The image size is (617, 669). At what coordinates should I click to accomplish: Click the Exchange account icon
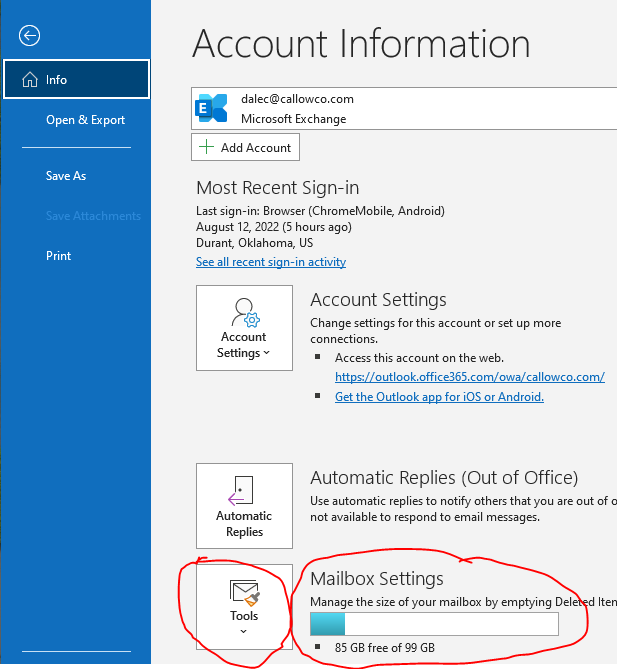point(211,108)
